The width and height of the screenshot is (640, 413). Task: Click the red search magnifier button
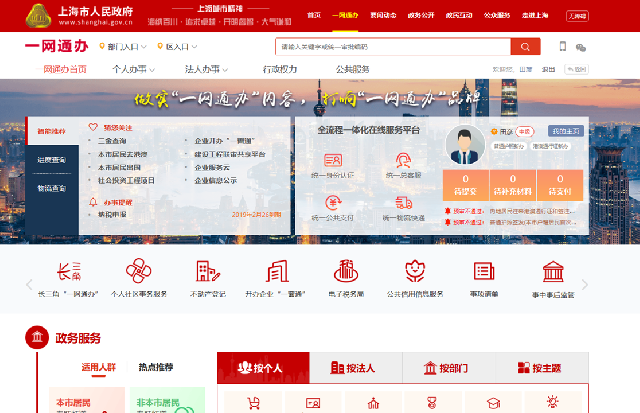click(525, 47)
